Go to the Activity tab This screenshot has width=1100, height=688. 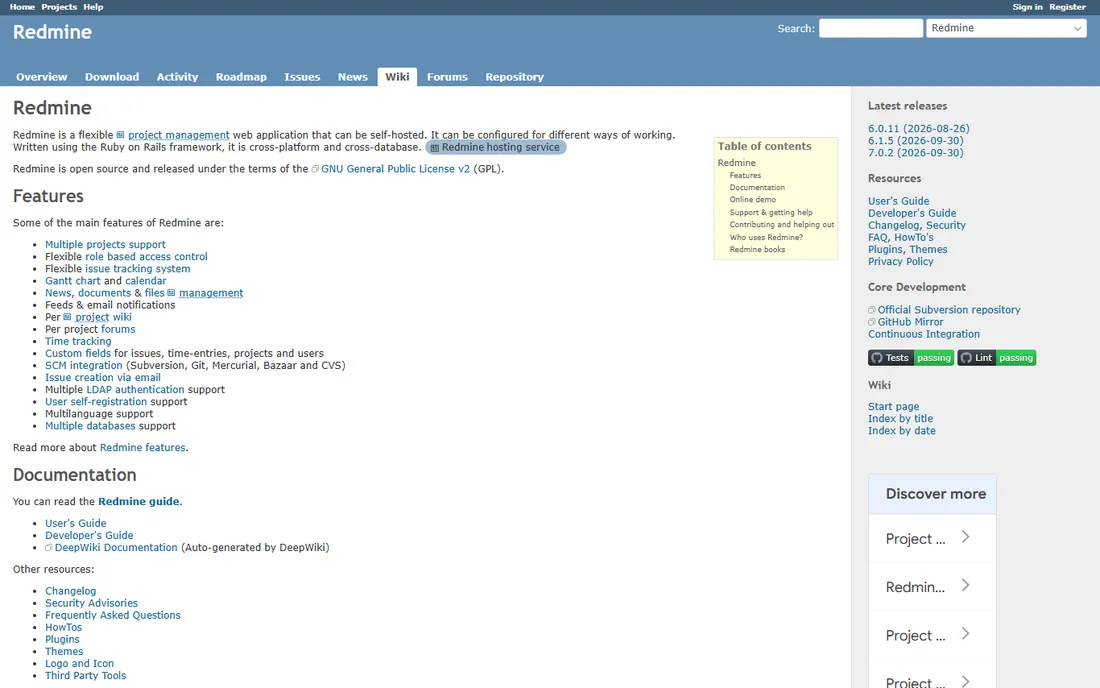(177, 77)
